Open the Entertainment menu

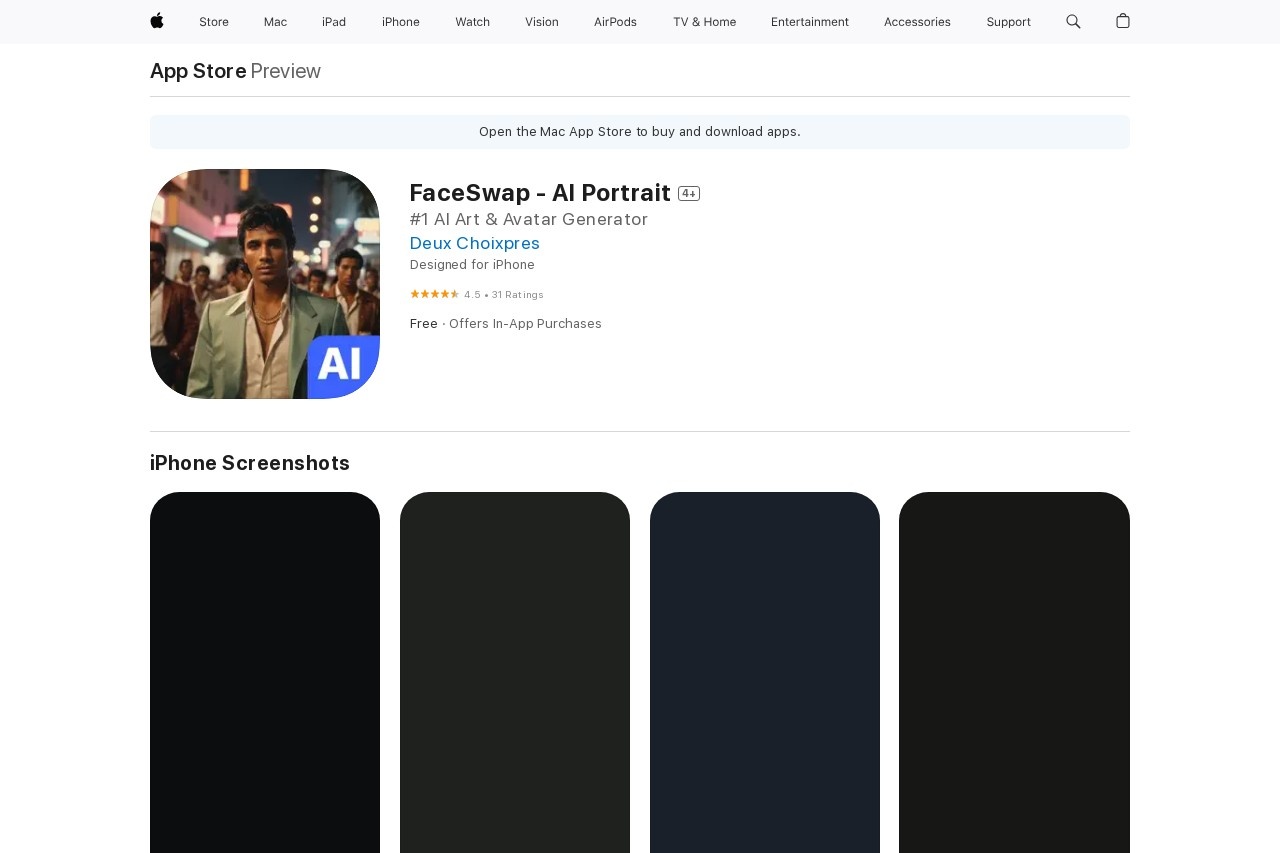pos(810,22)
